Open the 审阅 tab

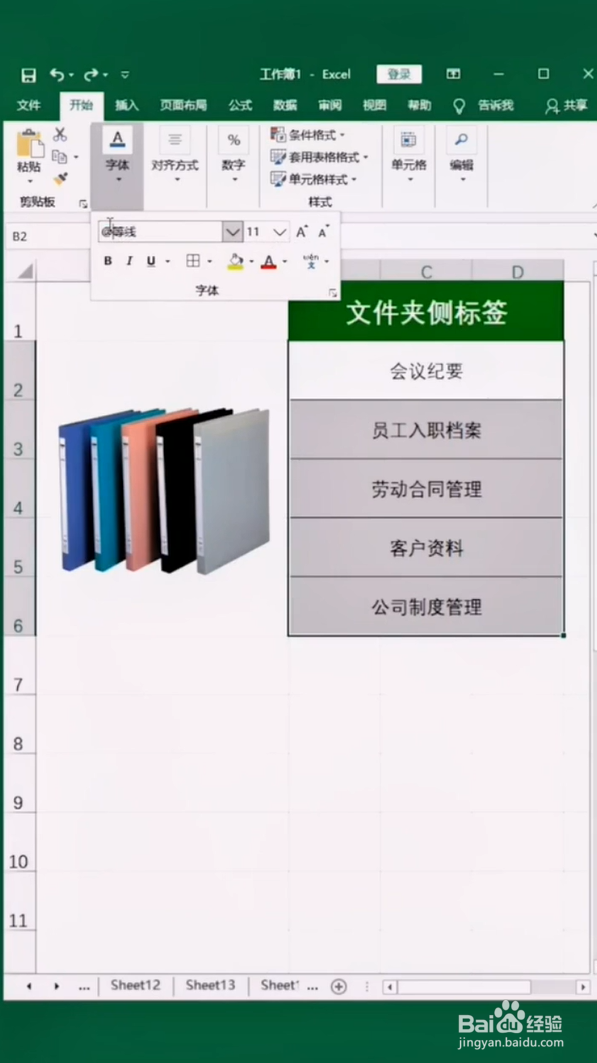click(x=330, y=105)
